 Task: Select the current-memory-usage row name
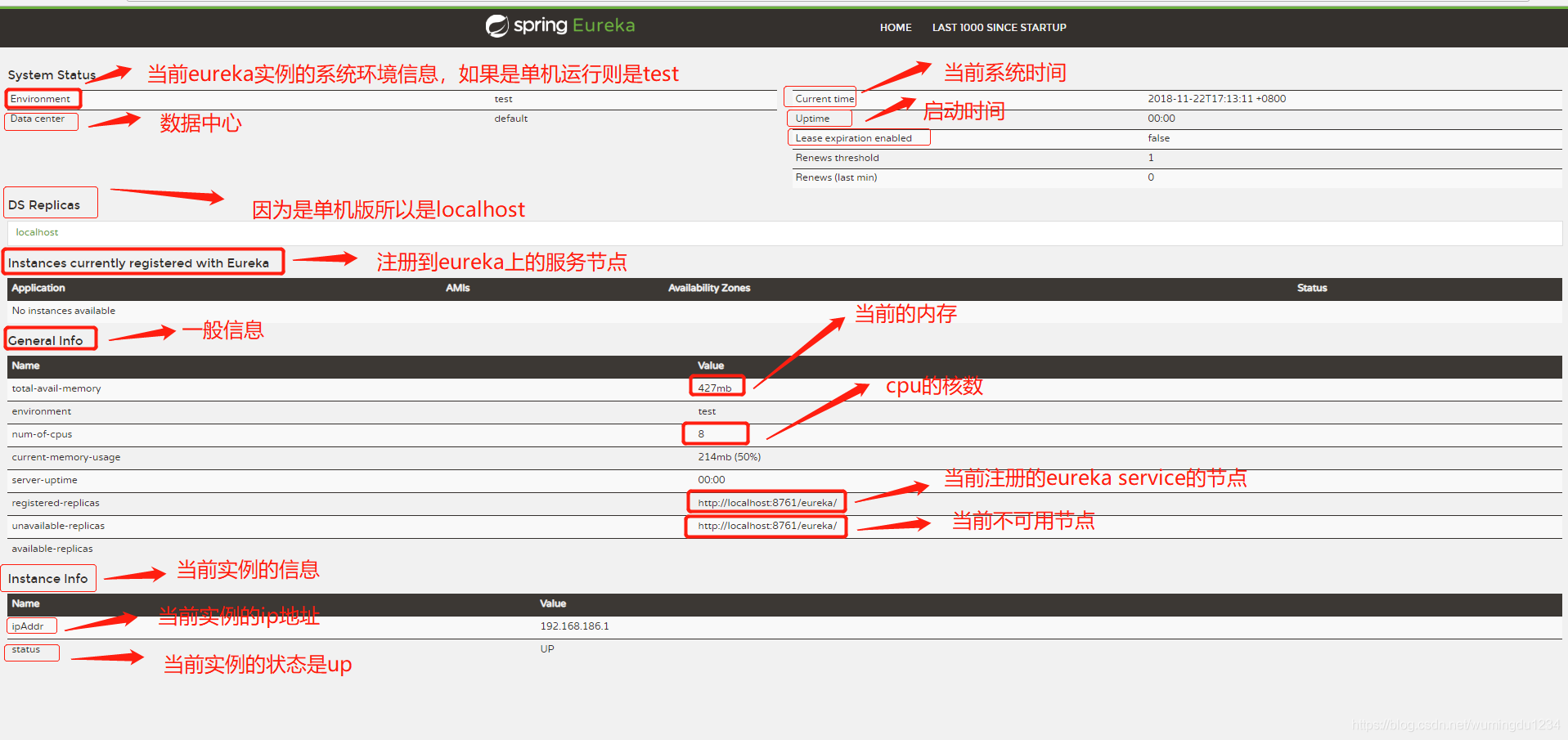66,457
